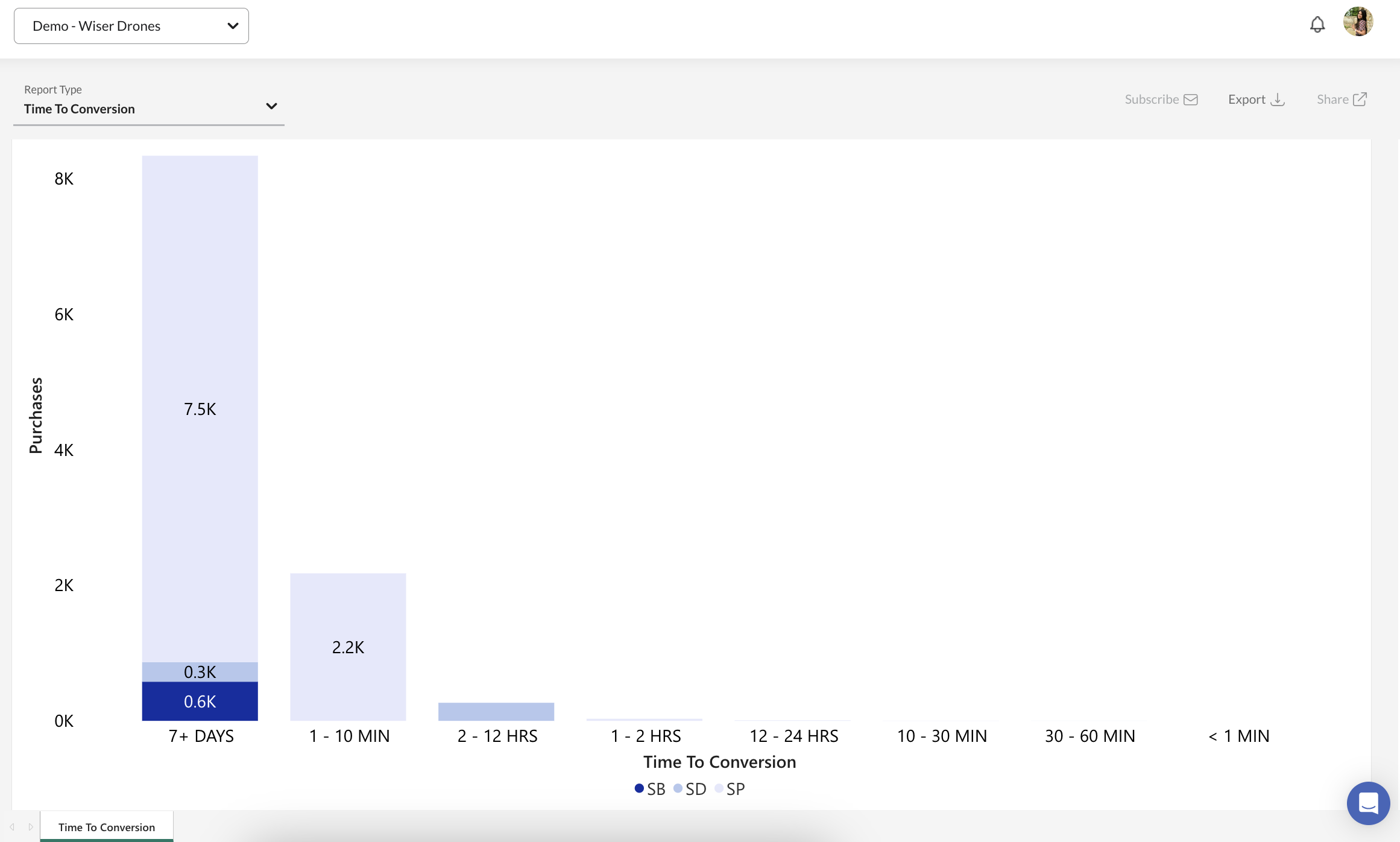
Task: Click the Share external-link icon
Action: click(1360, 99)
